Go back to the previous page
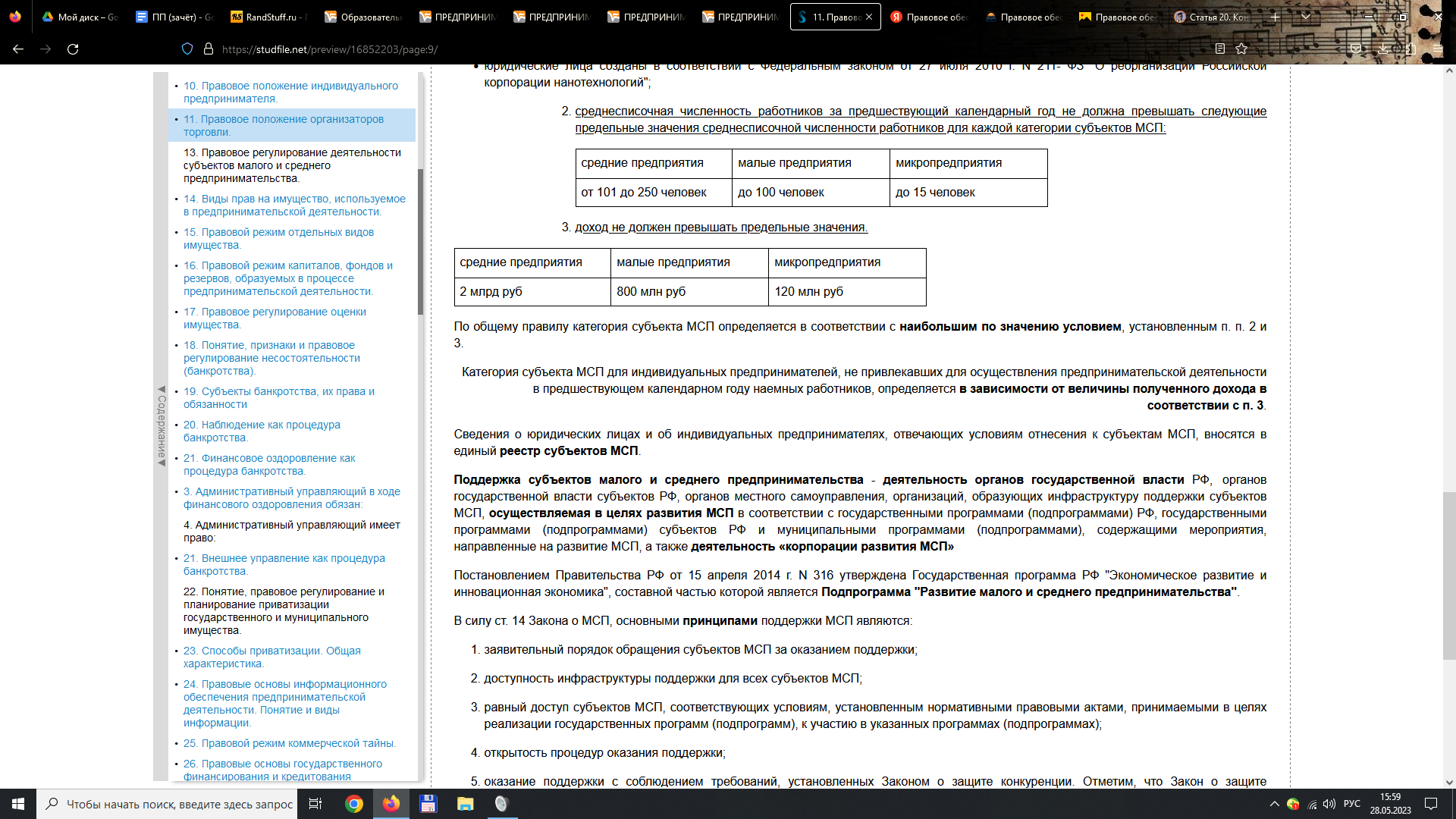 click(18, 49)
